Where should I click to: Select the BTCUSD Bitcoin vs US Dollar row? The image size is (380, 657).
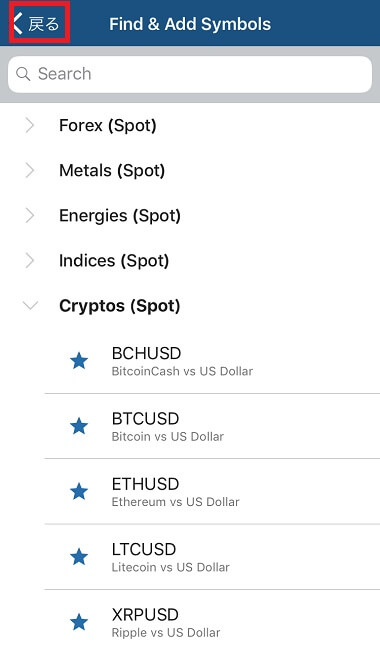tap(212, 426)
